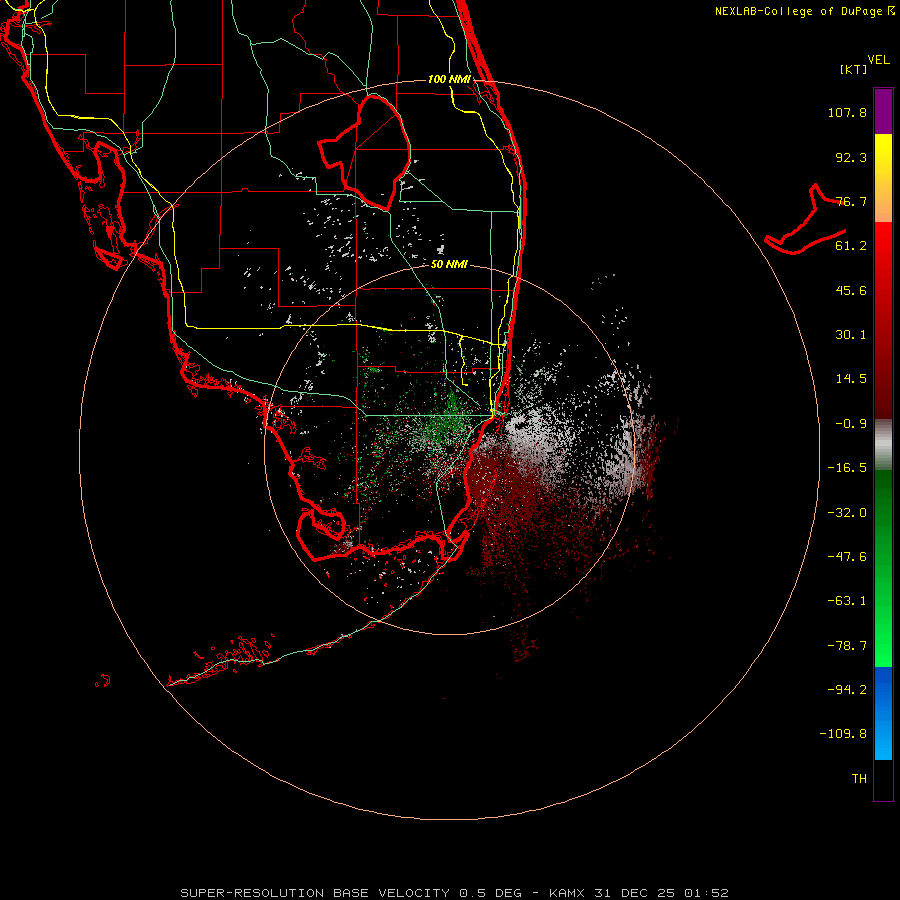
Task: Click the 92.3 legend value
Action: (851, 157)
